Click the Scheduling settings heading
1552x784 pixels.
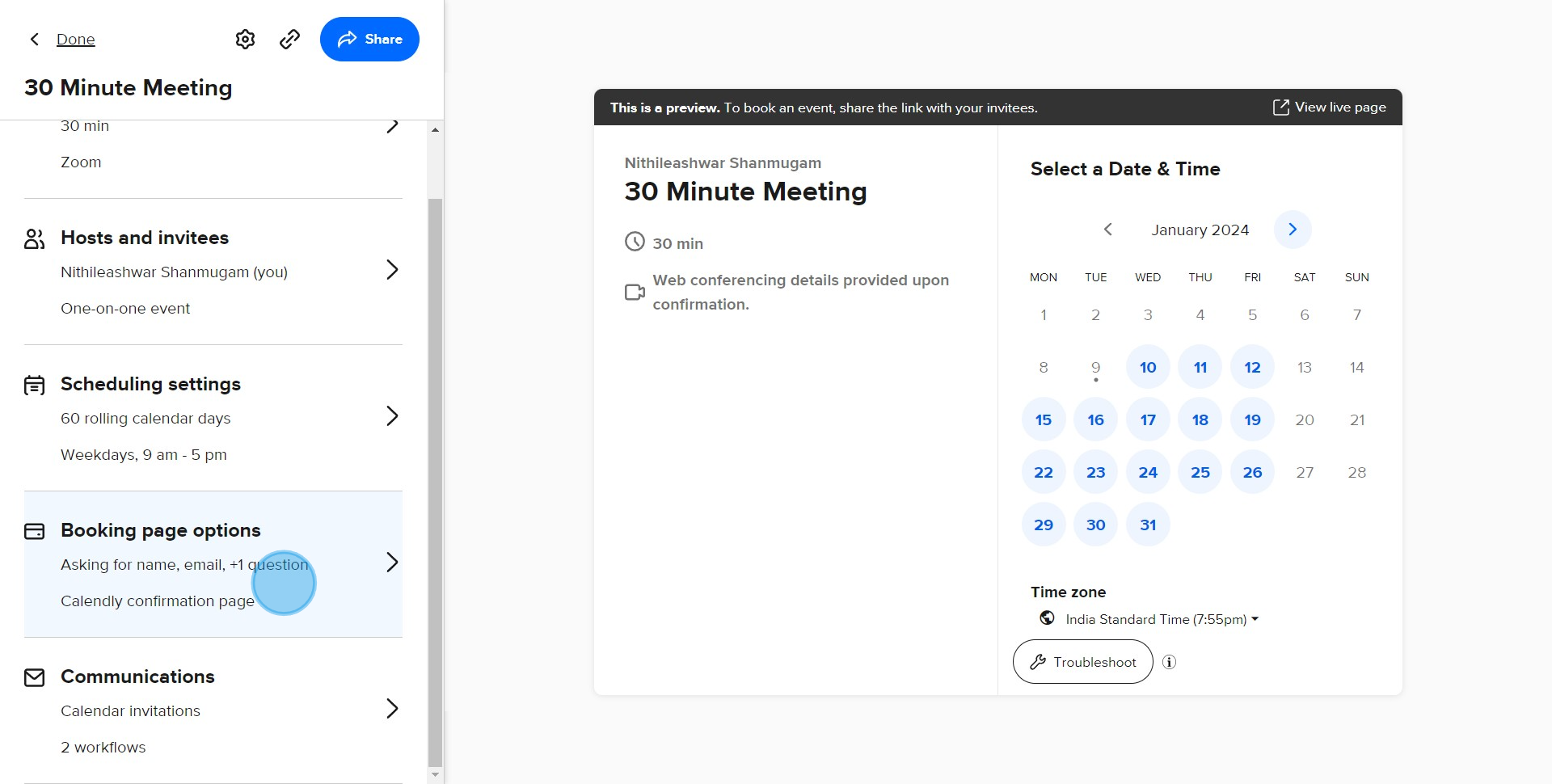click(150, 384)
